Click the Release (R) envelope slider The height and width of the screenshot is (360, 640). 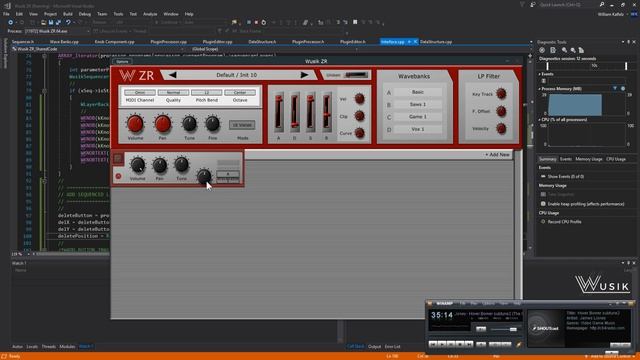coord(327,112)
